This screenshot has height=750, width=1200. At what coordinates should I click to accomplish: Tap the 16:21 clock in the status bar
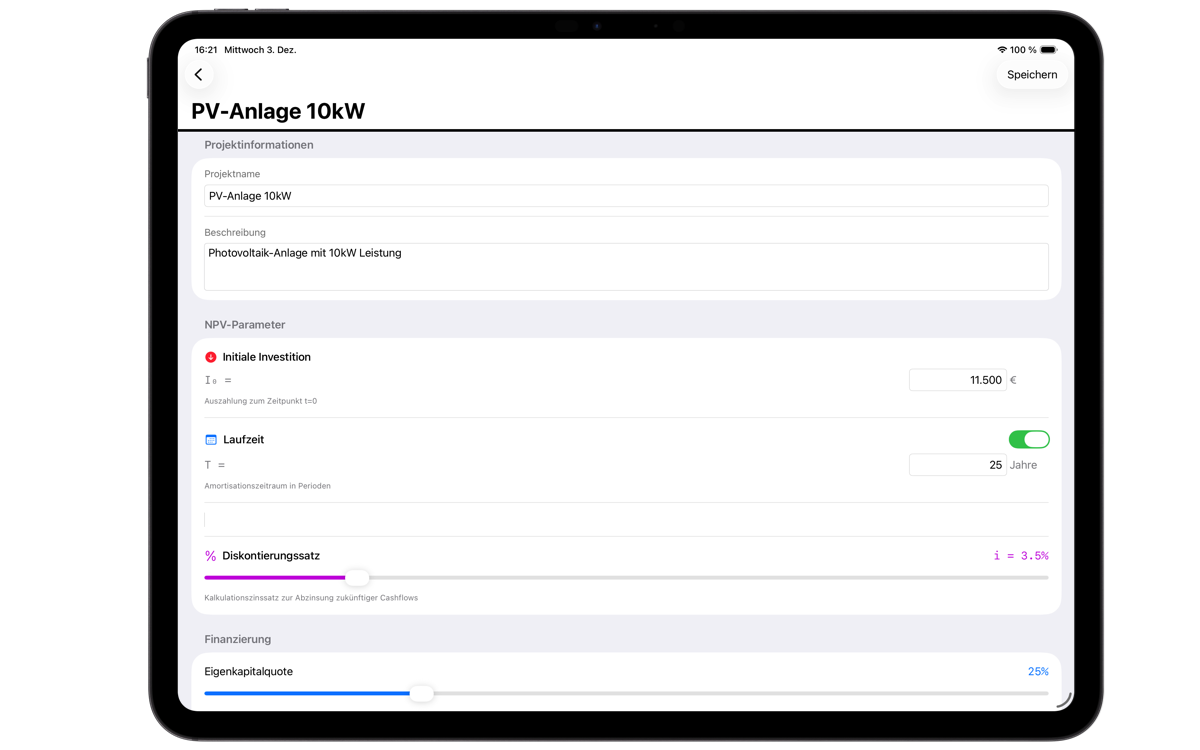[x=203, y=49]
